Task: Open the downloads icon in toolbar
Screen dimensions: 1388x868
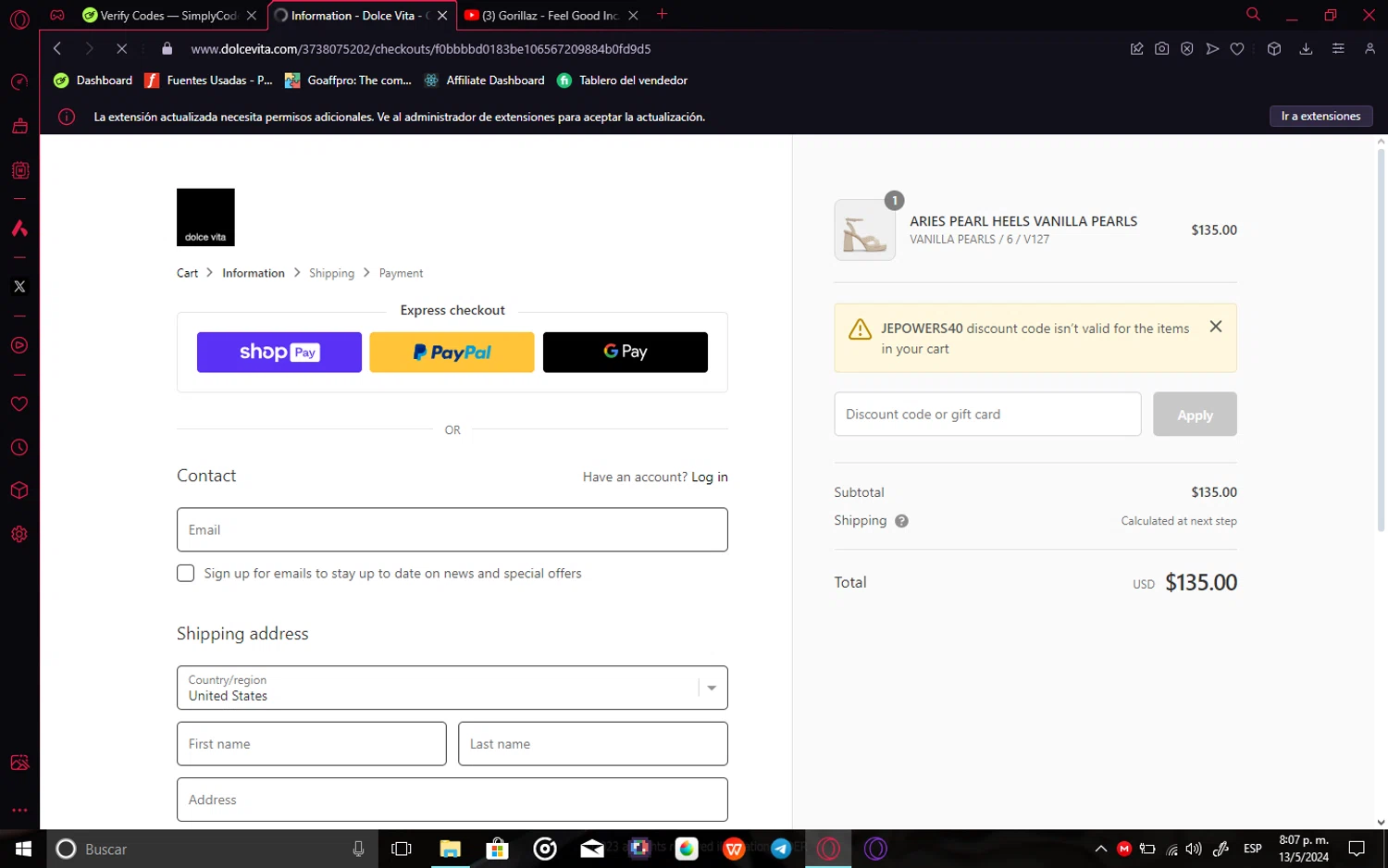Action: (1306, 48)
